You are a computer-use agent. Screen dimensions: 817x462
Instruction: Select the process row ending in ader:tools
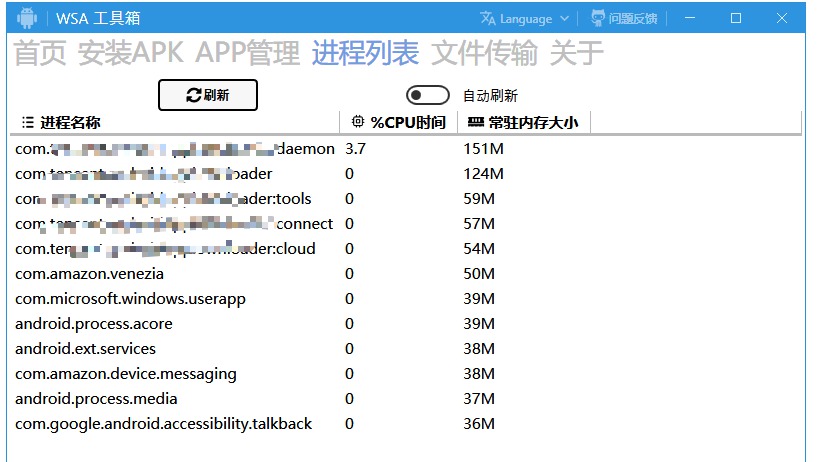(406, 199)
